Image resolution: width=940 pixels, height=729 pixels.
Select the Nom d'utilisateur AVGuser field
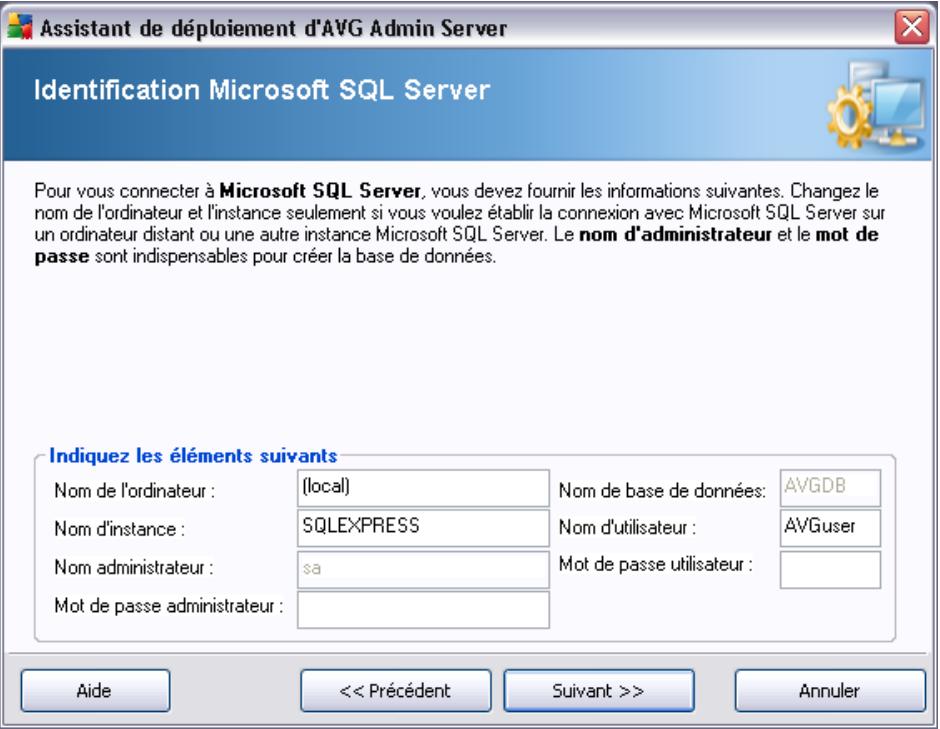coord(830,528)
